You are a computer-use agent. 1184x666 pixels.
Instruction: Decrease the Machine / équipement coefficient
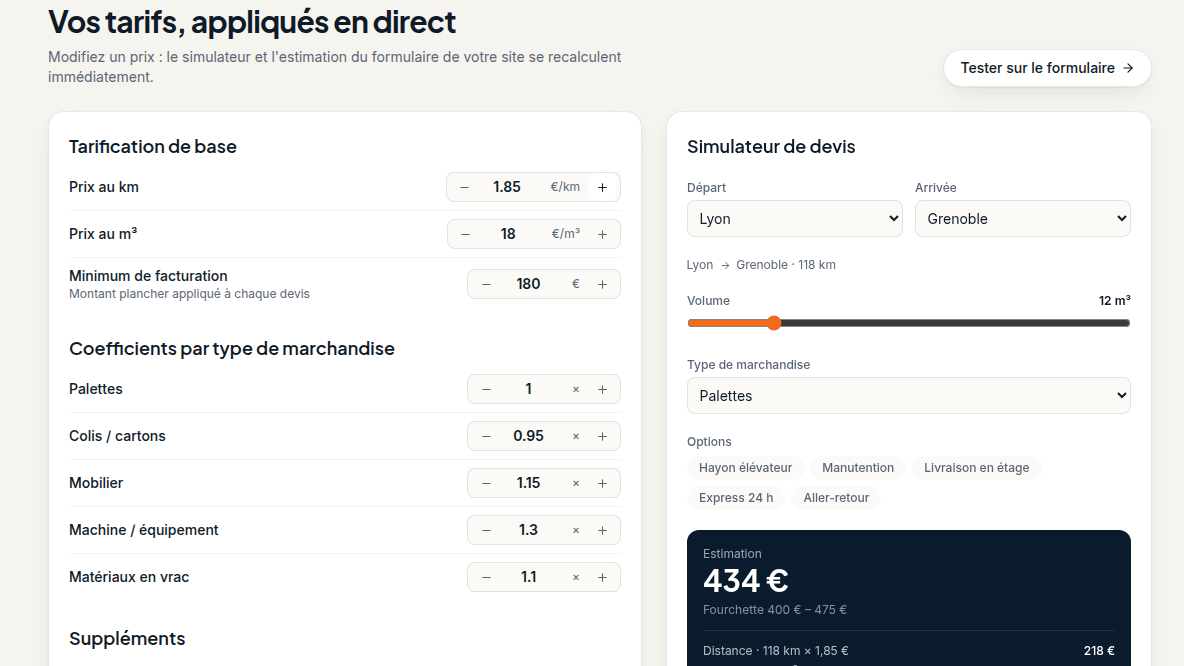(486, 530)
